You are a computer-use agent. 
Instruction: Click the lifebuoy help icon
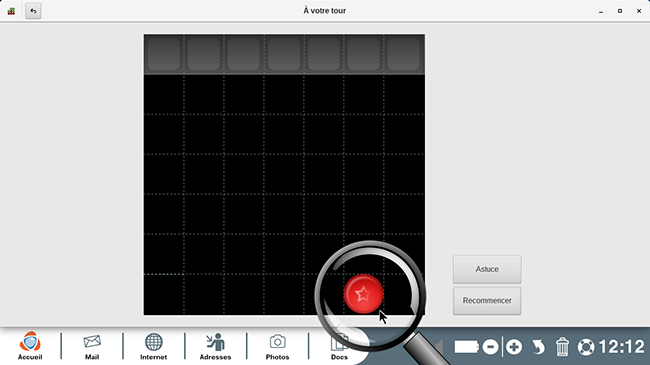coord(586,347)
